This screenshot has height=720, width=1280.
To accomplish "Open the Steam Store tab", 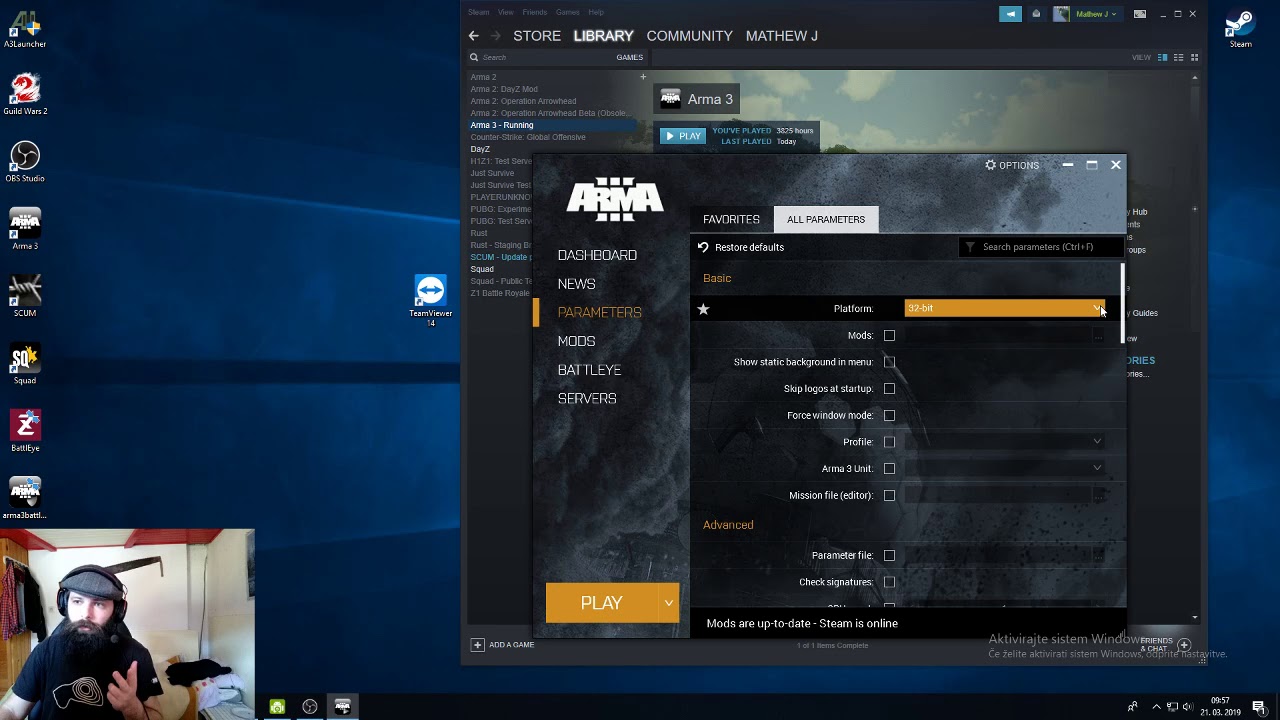I will pyautogui.click(x=537, y=36).
